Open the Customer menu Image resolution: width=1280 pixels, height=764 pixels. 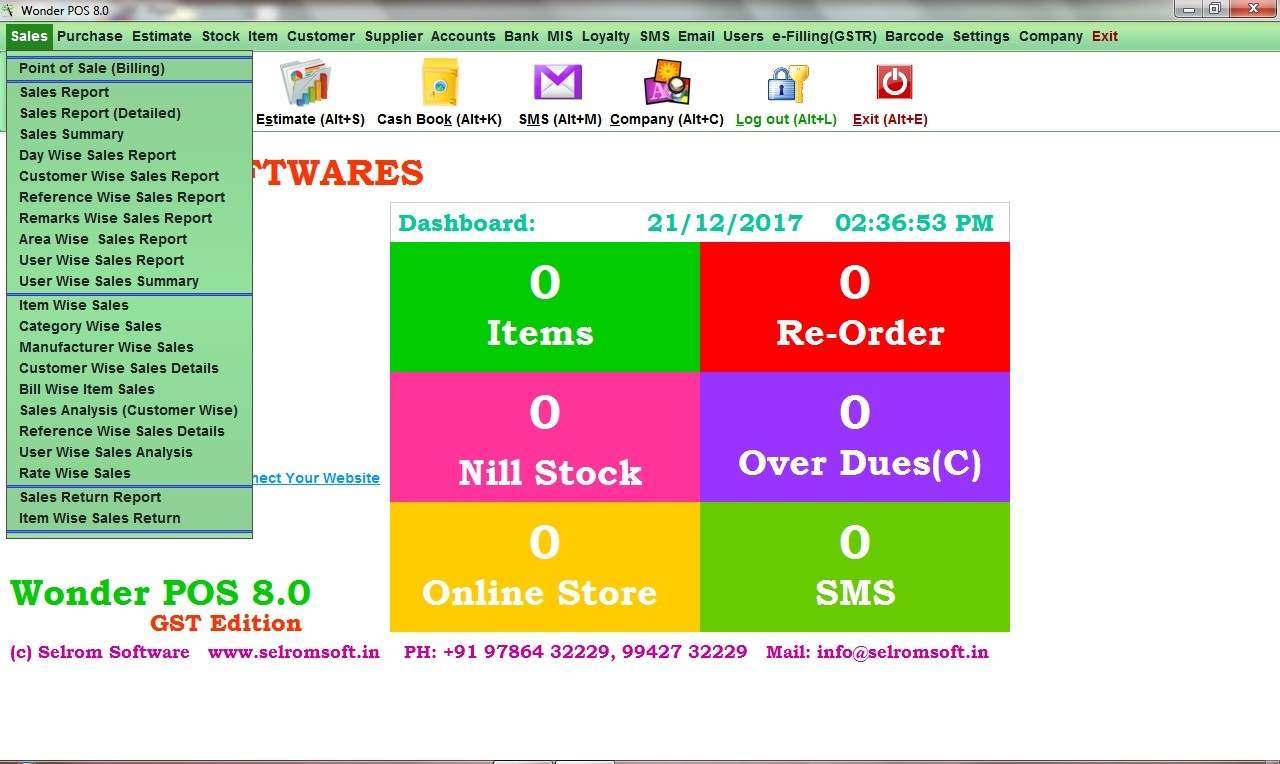[x=321, y=36]
